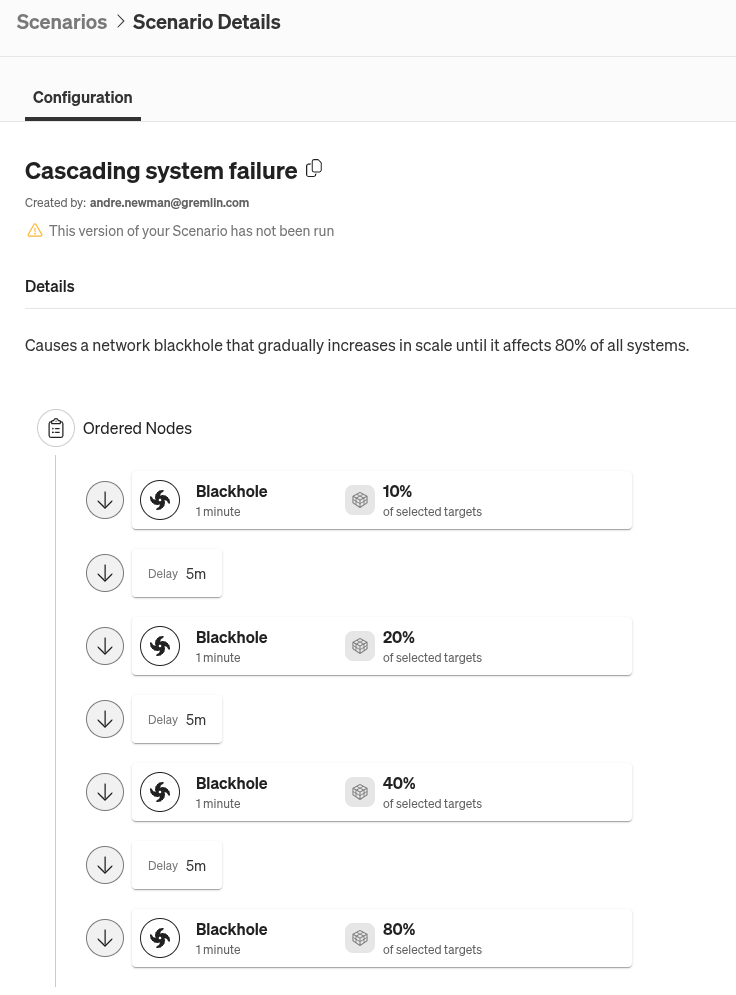
Task: Click the Blackhole swirl icon on the 20% node
Action: tap(160, 646)
